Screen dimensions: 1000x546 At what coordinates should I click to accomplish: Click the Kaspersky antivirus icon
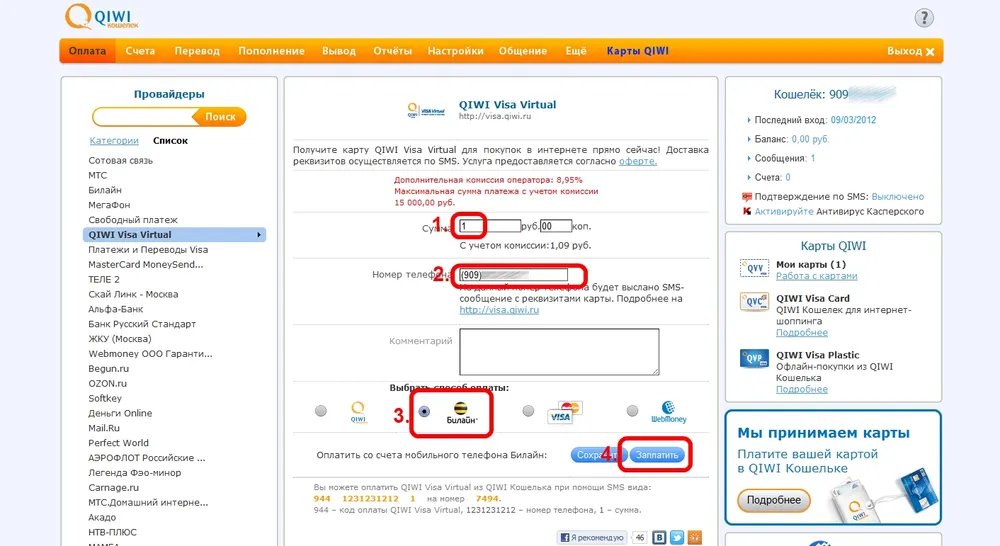pyautogui.click(x=747, y=211)
